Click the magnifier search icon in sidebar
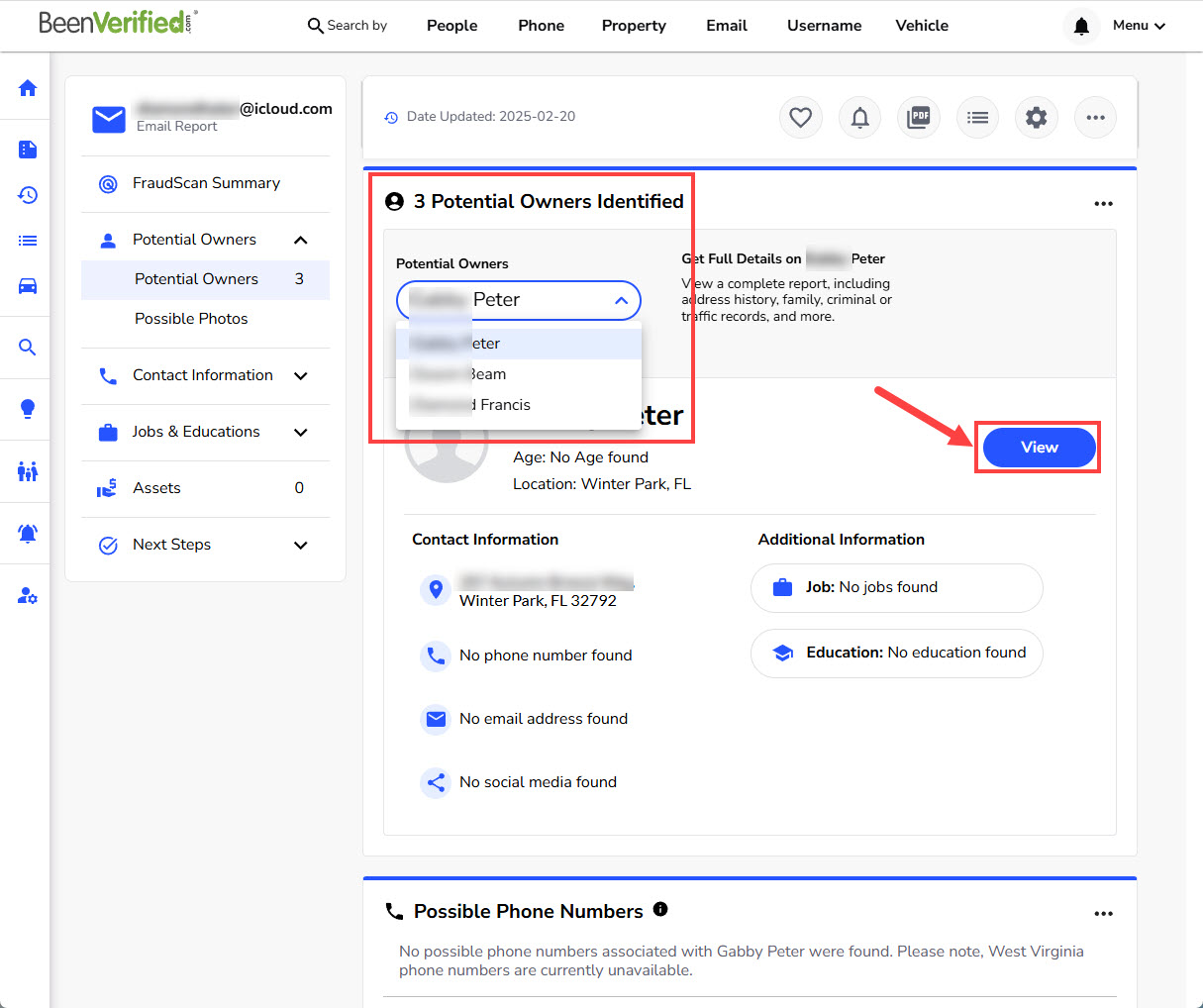Image resolution: width=1203 pixels, height=1008 pixels. click(28, 348)
